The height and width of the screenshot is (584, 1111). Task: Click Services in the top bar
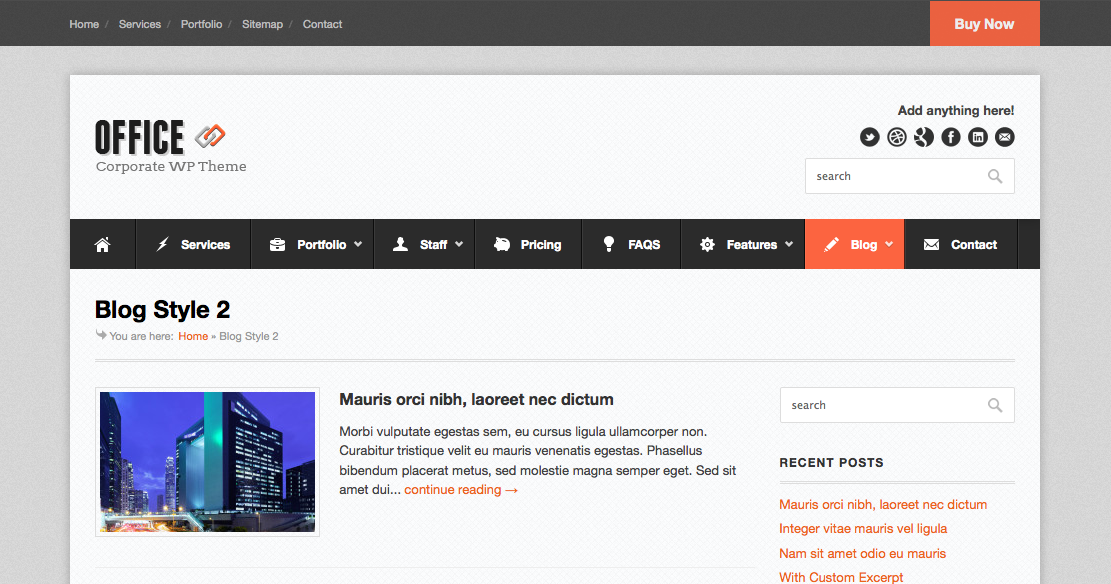pyautogui.click(x=140, y=24)
